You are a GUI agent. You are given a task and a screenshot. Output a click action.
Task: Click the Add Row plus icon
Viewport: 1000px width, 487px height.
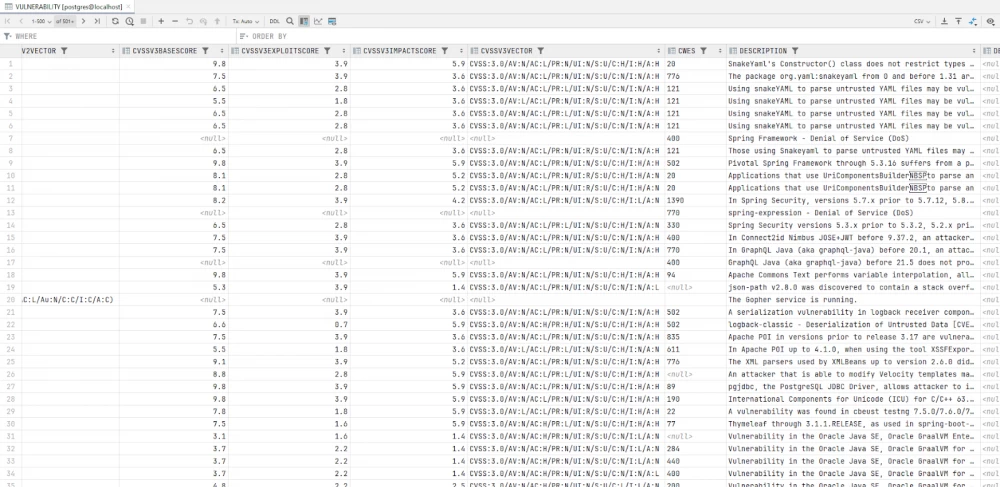coord(162,20)
